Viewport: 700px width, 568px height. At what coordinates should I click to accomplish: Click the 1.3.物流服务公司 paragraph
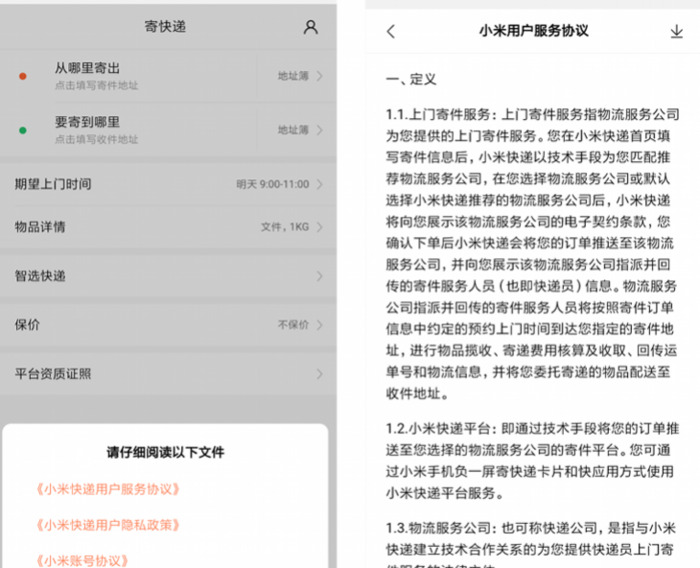532,544
